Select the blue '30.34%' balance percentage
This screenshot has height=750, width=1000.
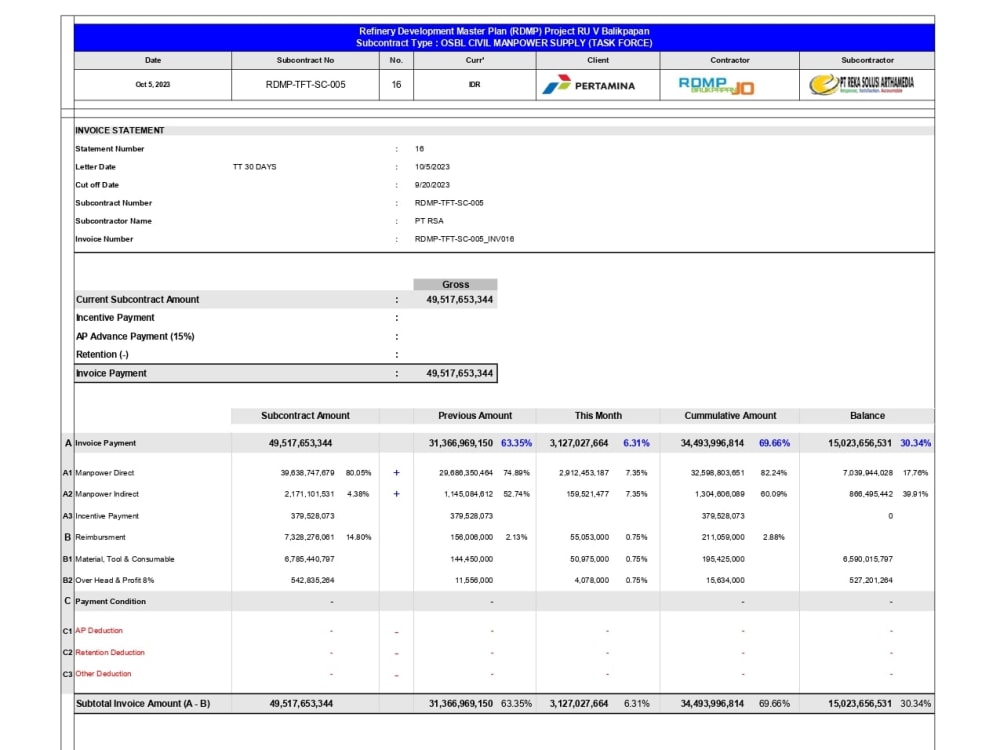[x=916, y=443]
